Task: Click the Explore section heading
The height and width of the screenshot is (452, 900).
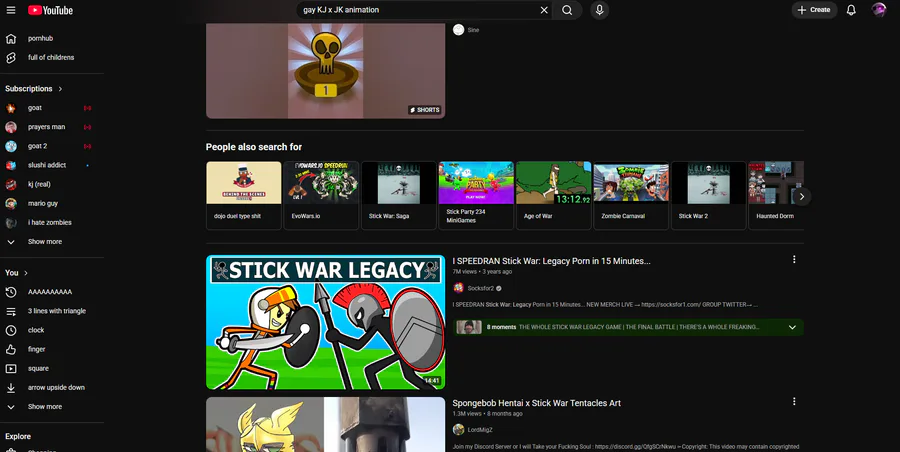Action: point(18,436)
